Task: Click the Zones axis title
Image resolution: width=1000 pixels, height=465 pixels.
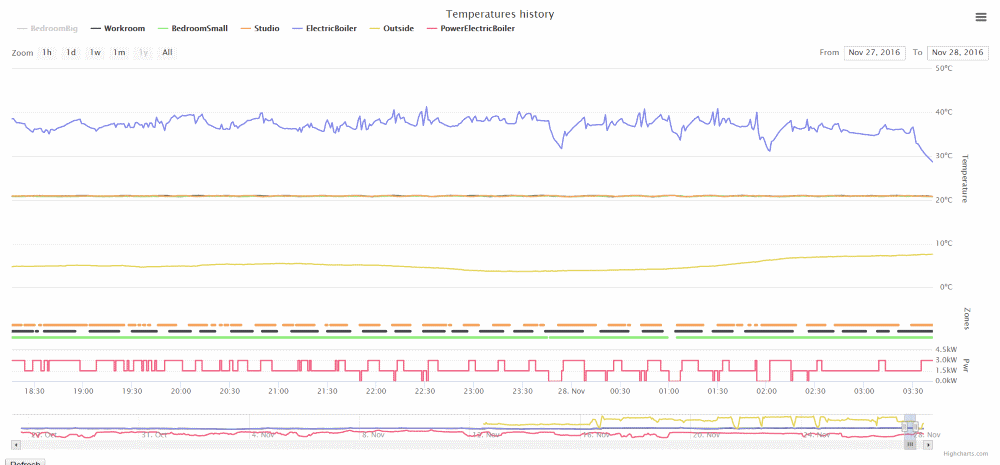Action: click(x=966, y=318)
